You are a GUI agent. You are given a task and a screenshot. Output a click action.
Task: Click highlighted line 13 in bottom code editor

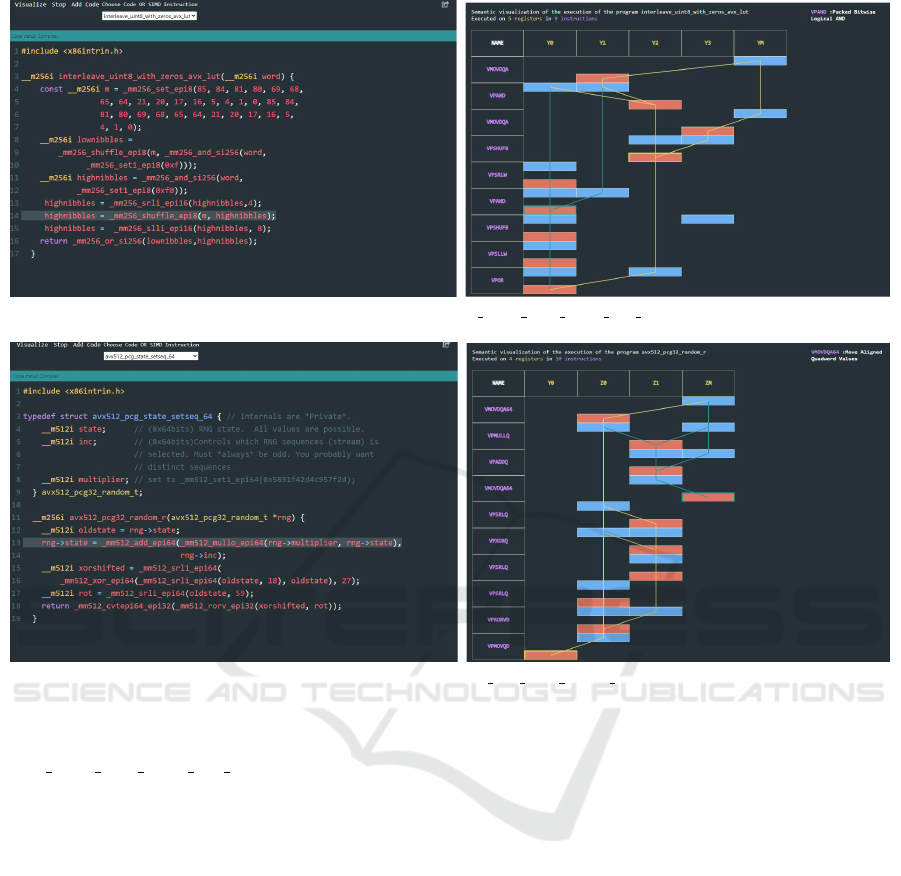220,542
